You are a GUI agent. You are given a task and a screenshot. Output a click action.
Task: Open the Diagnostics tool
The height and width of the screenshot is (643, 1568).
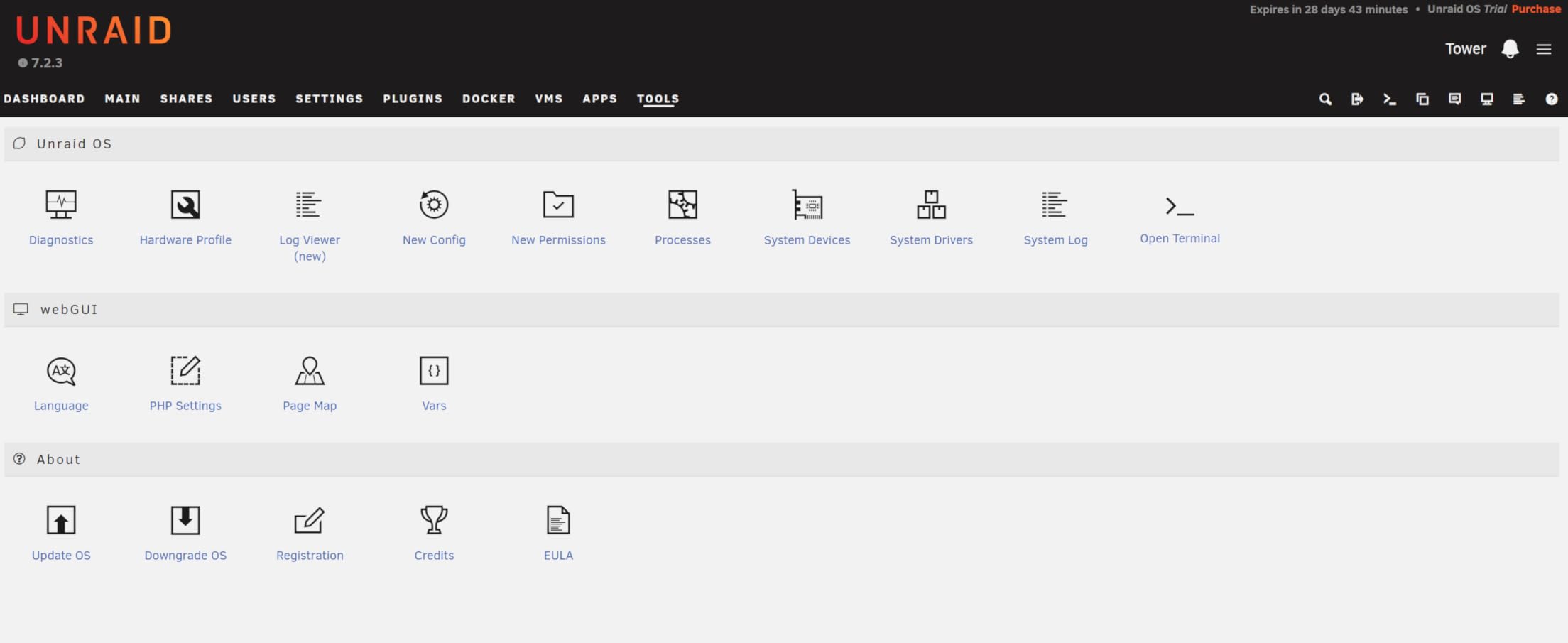[61, 217]
